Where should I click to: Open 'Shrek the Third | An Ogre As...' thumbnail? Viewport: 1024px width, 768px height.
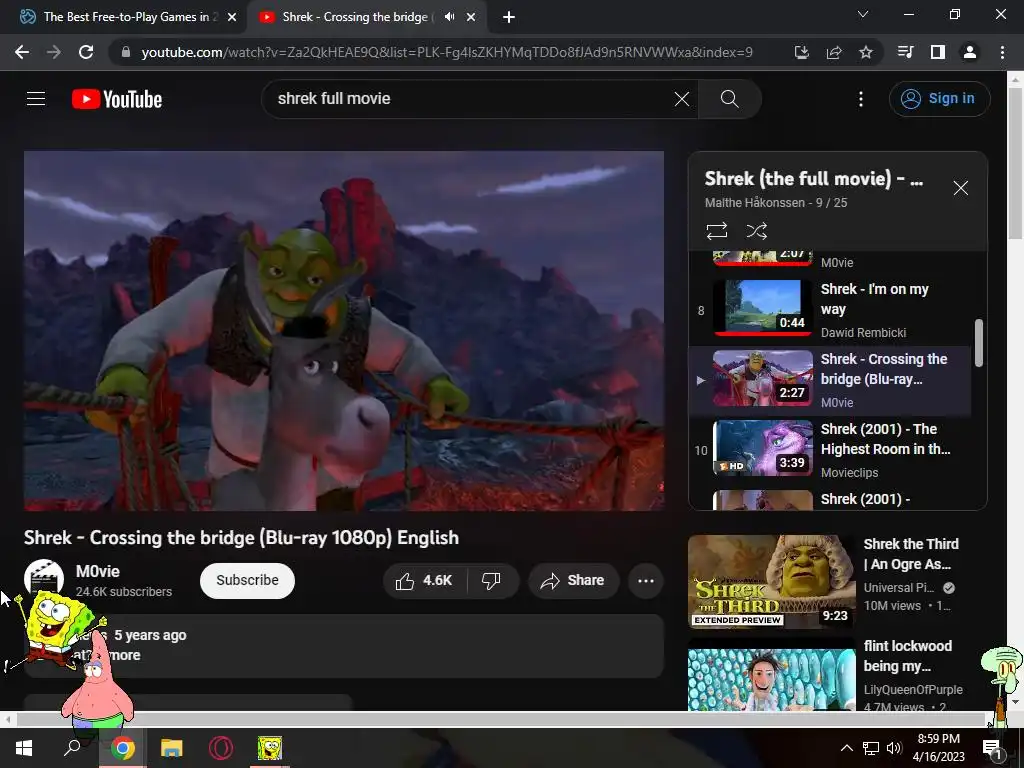(772, 582)
